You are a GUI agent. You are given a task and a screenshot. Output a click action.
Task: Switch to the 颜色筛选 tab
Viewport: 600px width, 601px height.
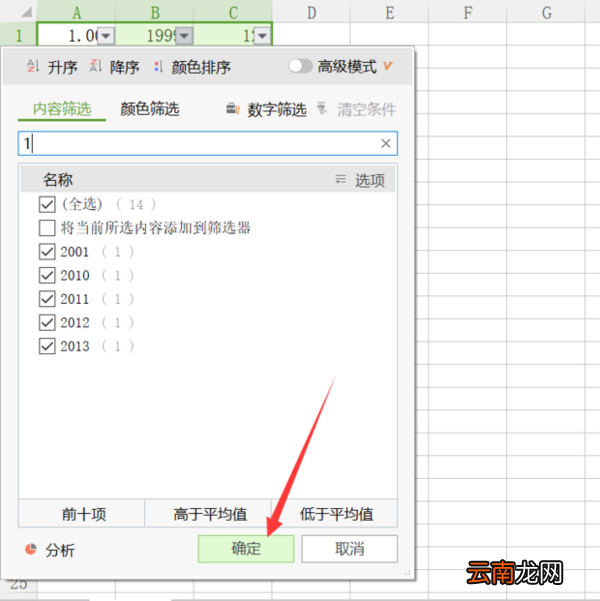click(150, 109)
